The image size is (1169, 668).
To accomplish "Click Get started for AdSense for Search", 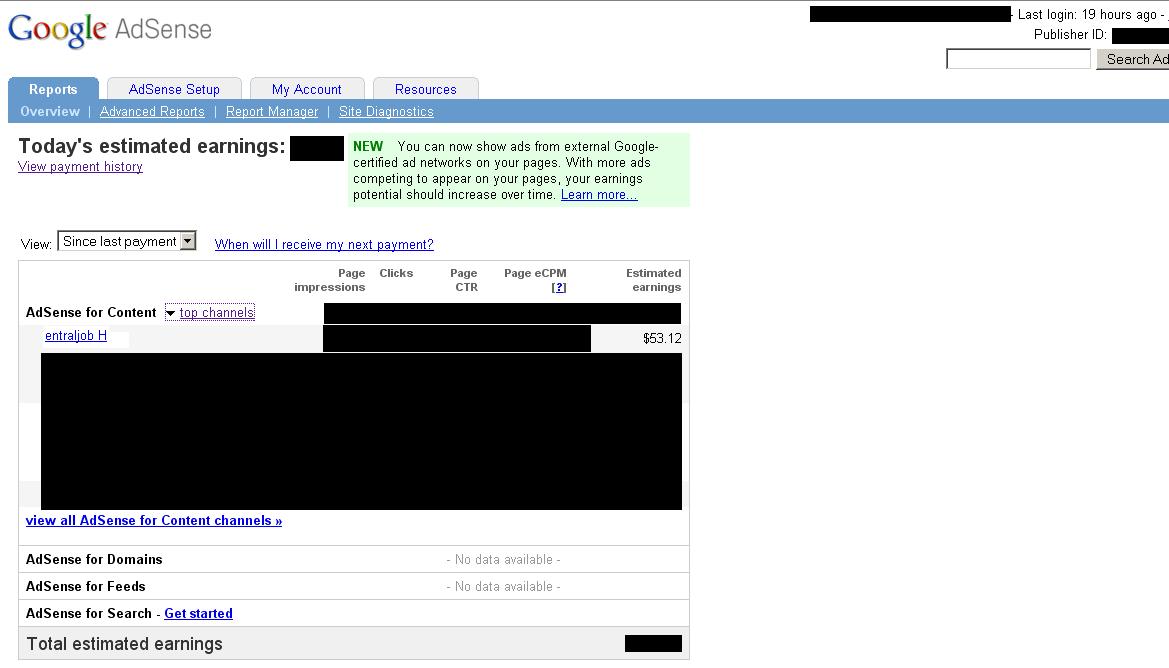I will coord(198,614).
